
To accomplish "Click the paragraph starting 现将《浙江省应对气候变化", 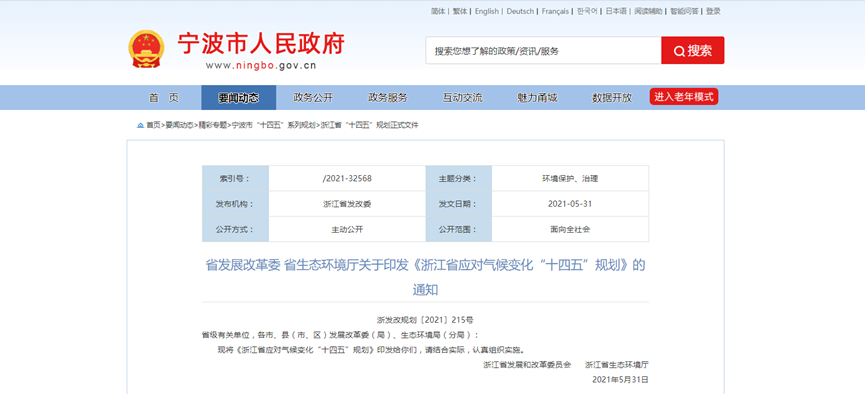I will (371, 349).
